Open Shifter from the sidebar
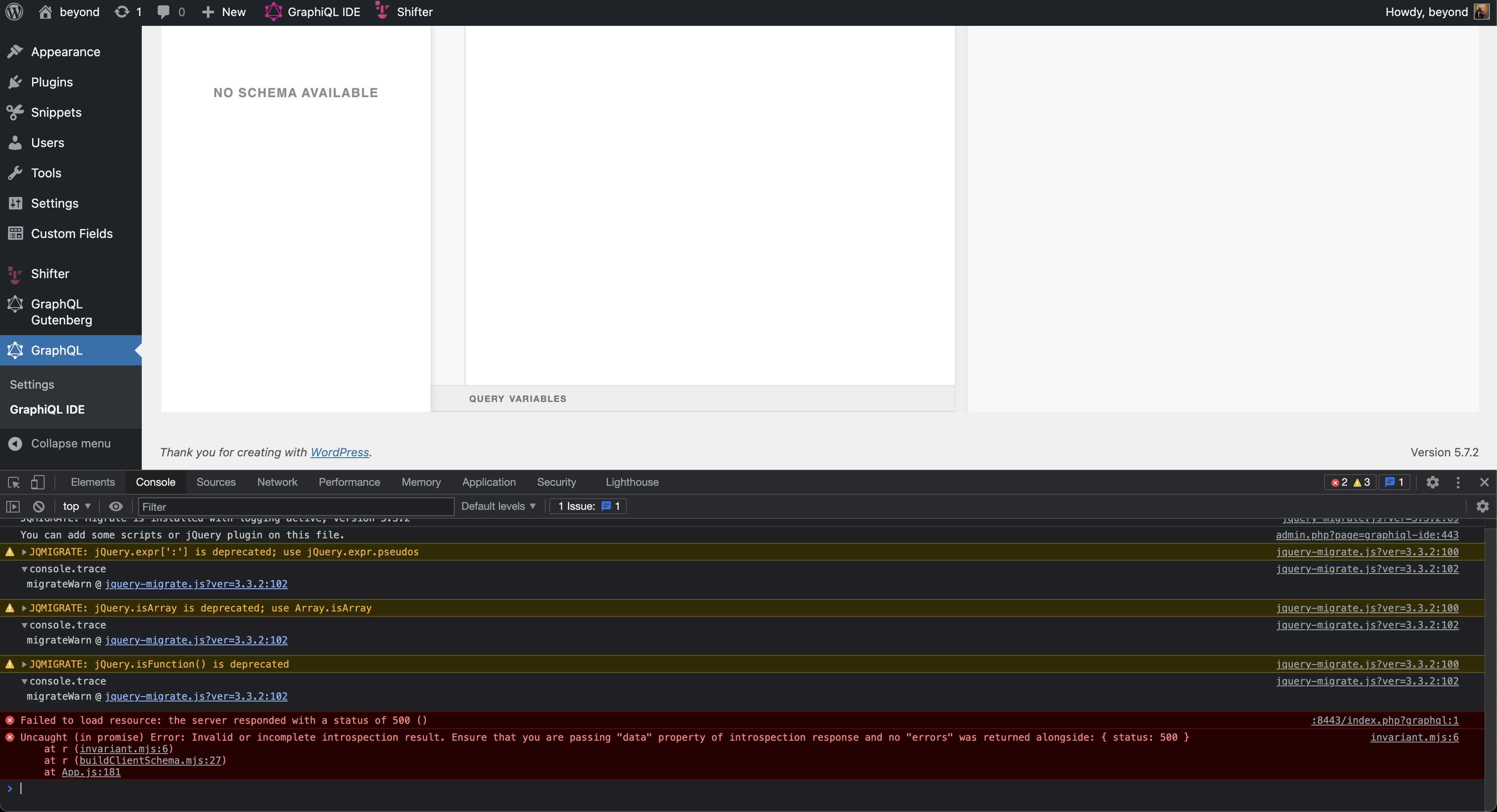 click(x=49, y=274)
